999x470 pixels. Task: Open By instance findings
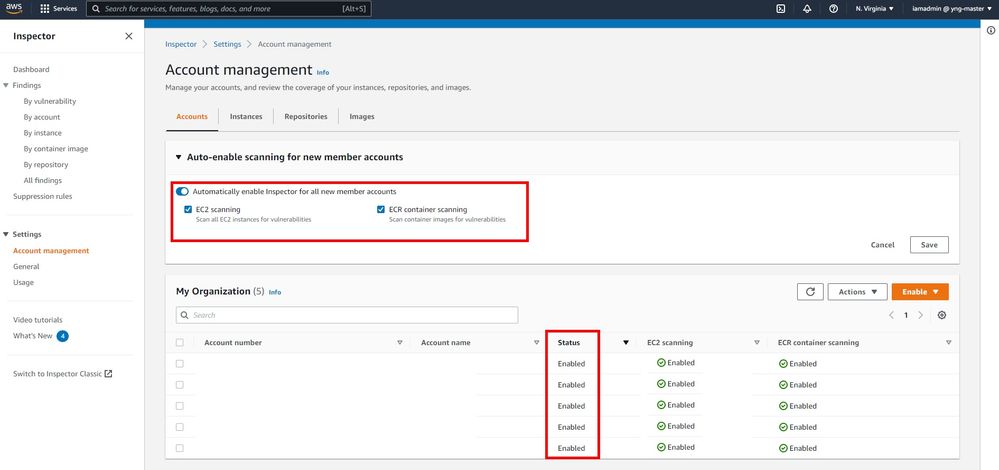pos(43,133)
